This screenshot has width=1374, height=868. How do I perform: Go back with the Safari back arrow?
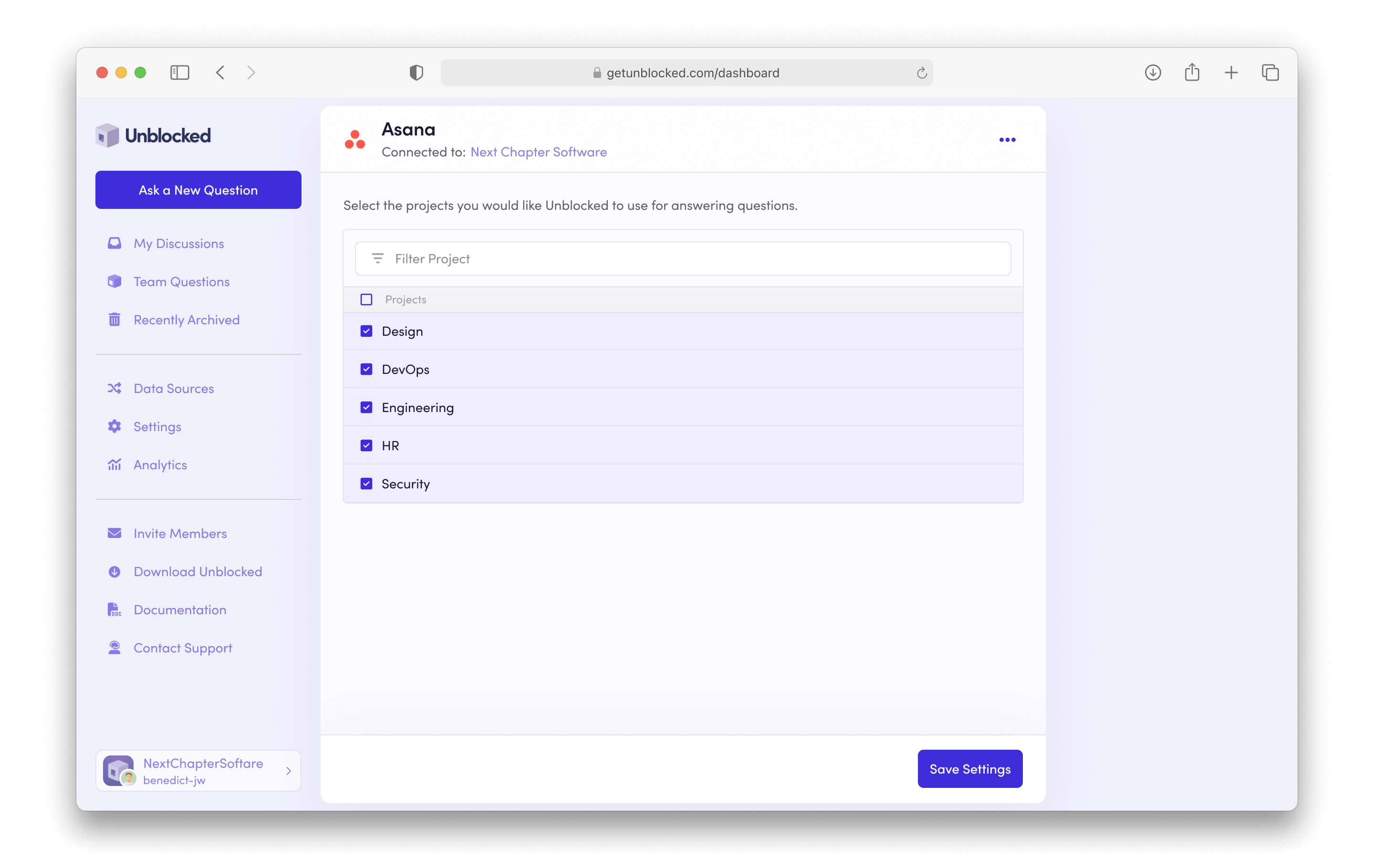[x=220, y=72]
